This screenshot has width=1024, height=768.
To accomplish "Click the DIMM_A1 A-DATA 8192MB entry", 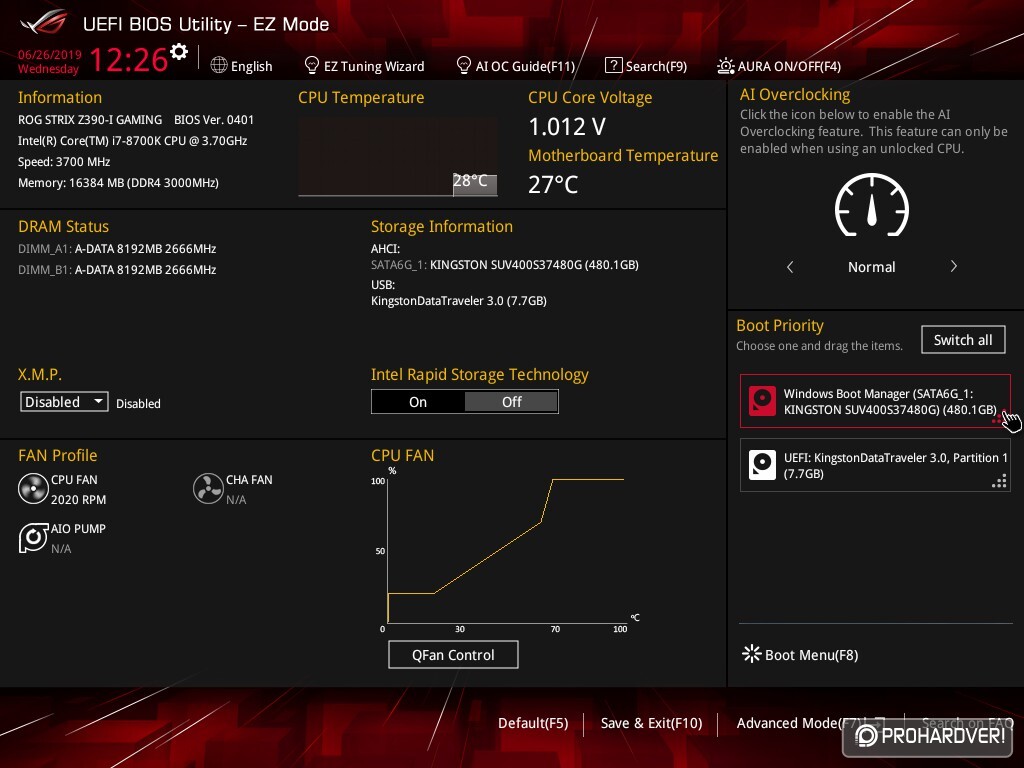I will point(117,248).
